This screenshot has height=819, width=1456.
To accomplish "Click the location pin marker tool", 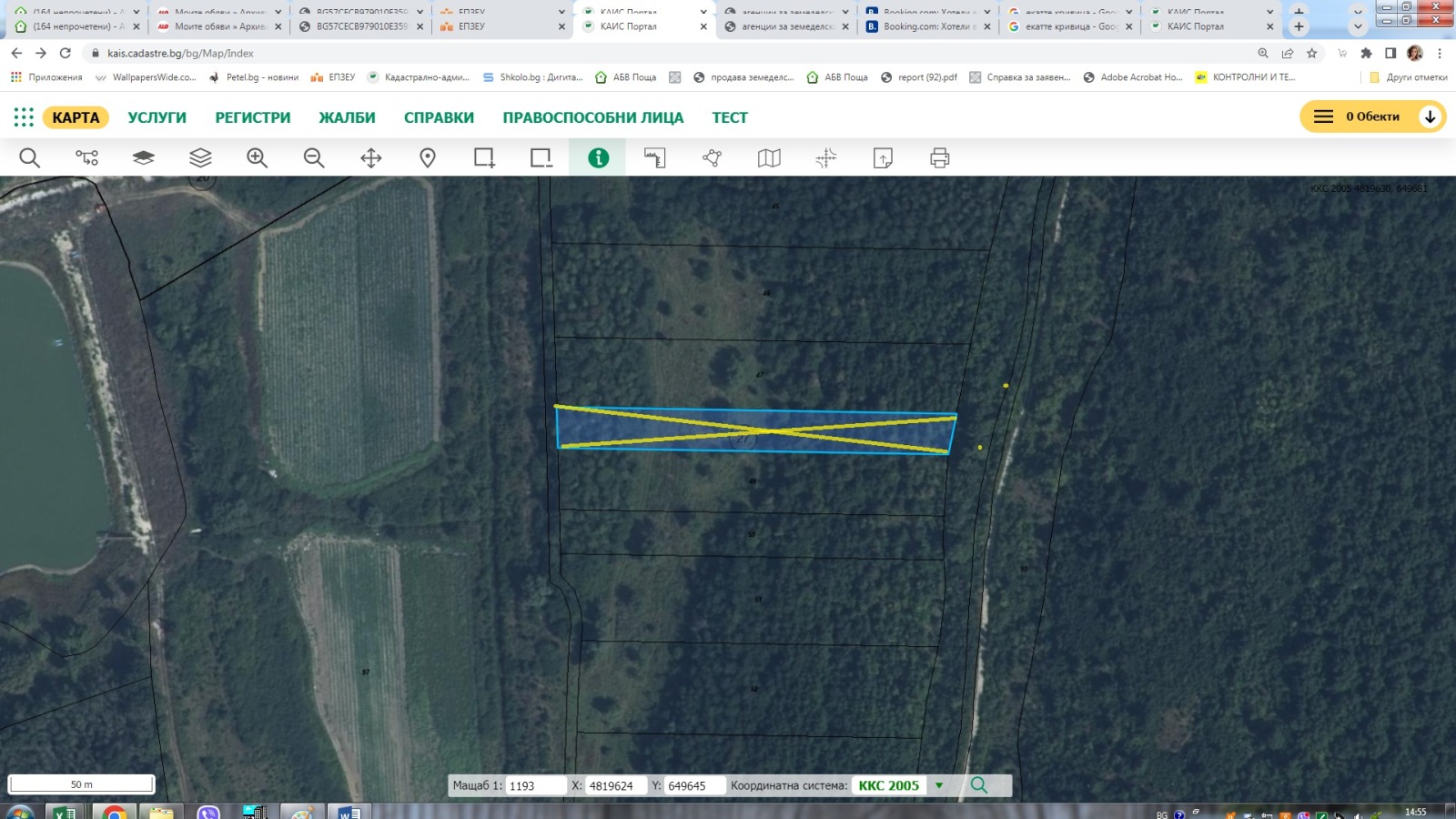I will click(428, 158).
